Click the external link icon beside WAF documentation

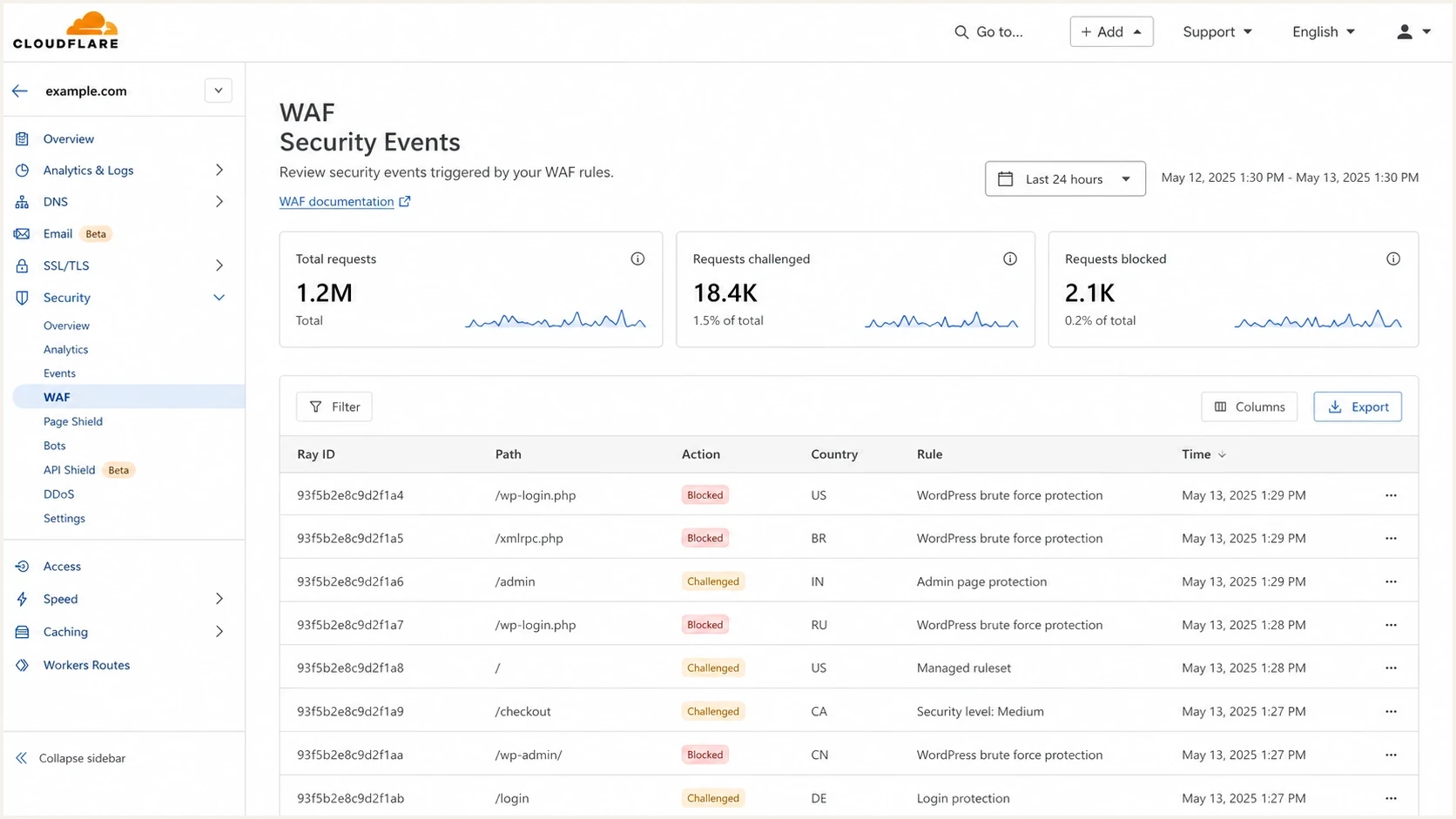coord(405,201)
